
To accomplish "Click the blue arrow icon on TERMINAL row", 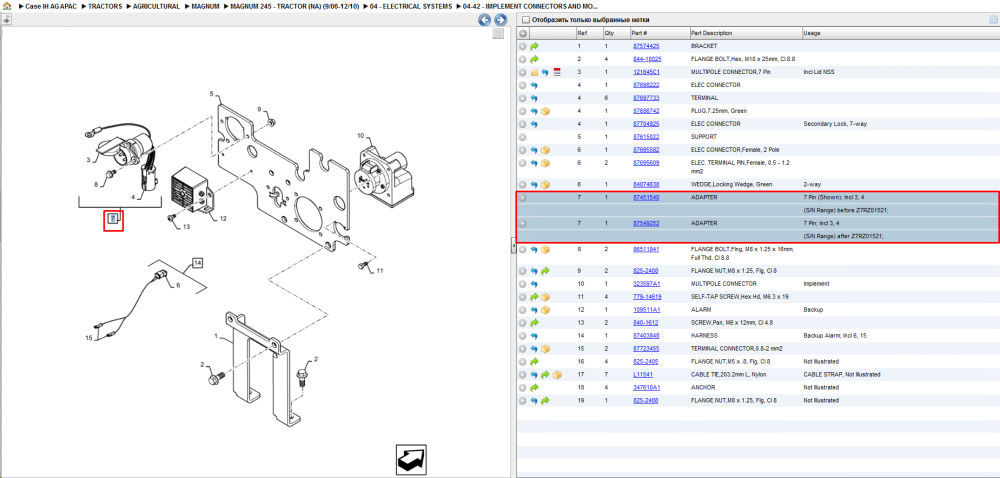I will (x=534, y=98).
